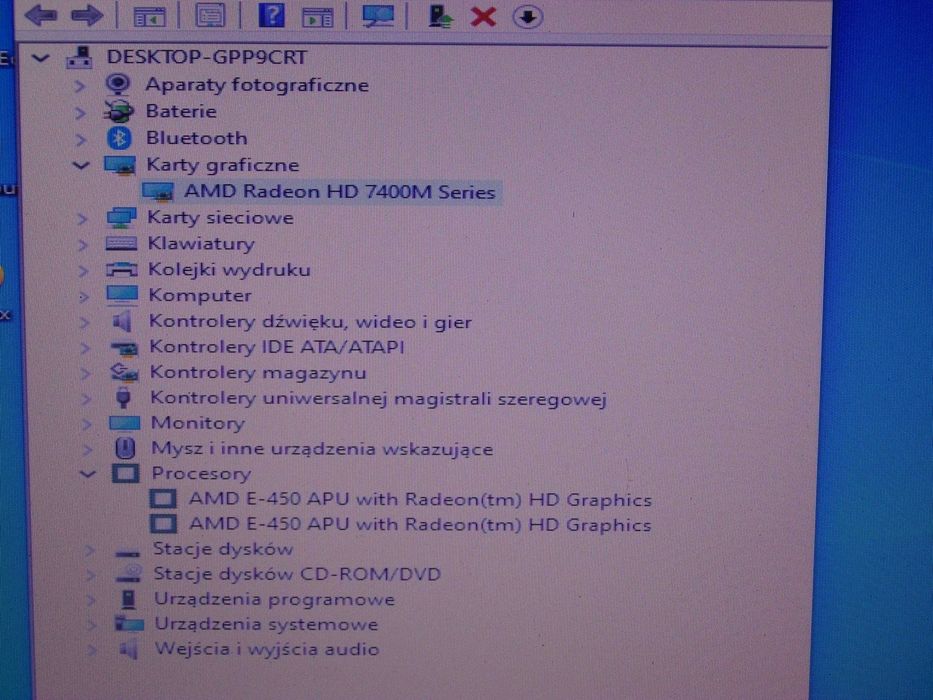Scan for hardware changes monitor icon
933x700 pixels.
pos(378,15)
